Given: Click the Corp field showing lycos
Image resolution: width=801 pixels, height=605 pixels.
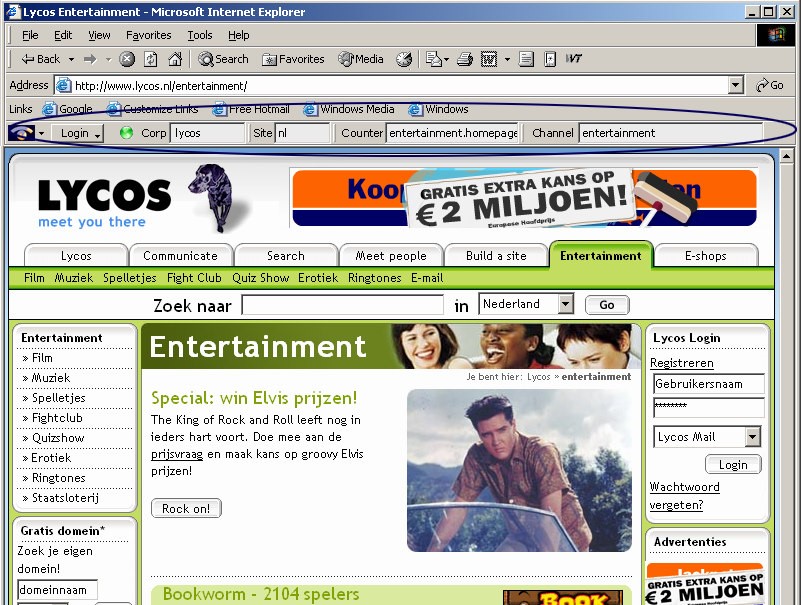Looking at the screenshot, I should coord(207,133).
